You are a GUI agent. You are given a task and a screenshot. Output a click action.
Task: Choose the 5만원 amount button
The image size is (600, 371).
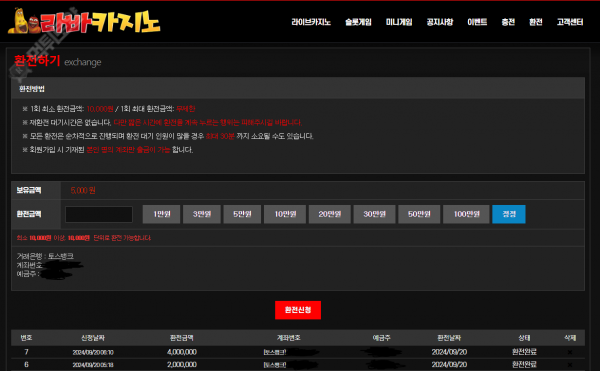(242, 214)
